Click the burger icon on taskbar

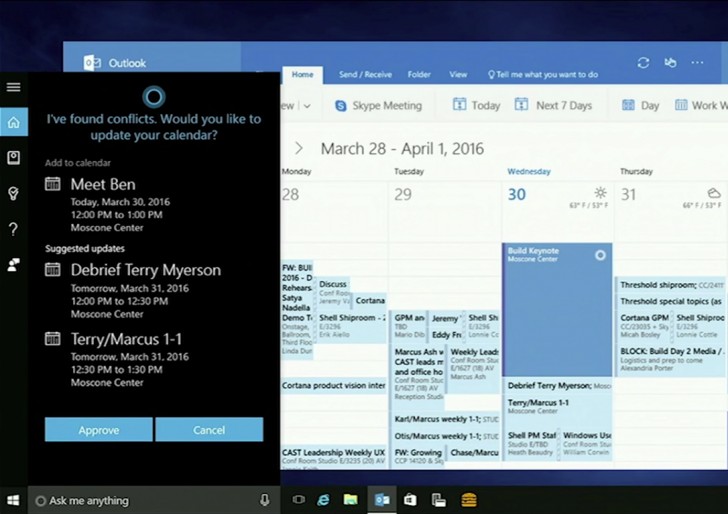coord(469,500)
